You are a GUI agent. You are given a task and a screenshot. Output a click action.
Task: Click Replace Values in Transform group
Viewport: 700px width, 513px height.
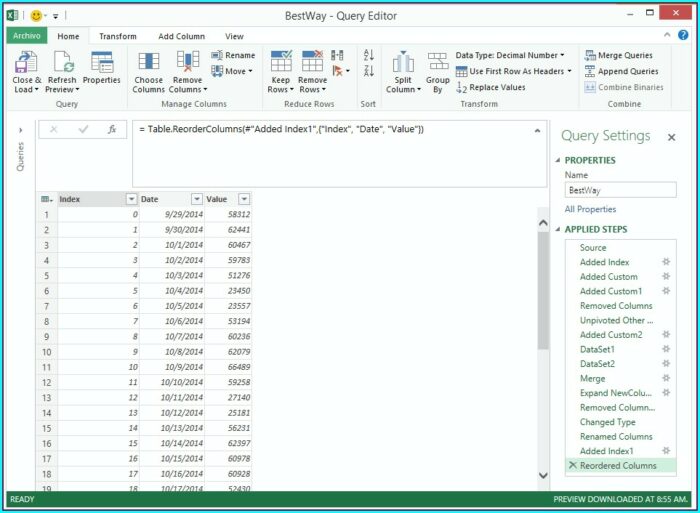tap(491, 88)
